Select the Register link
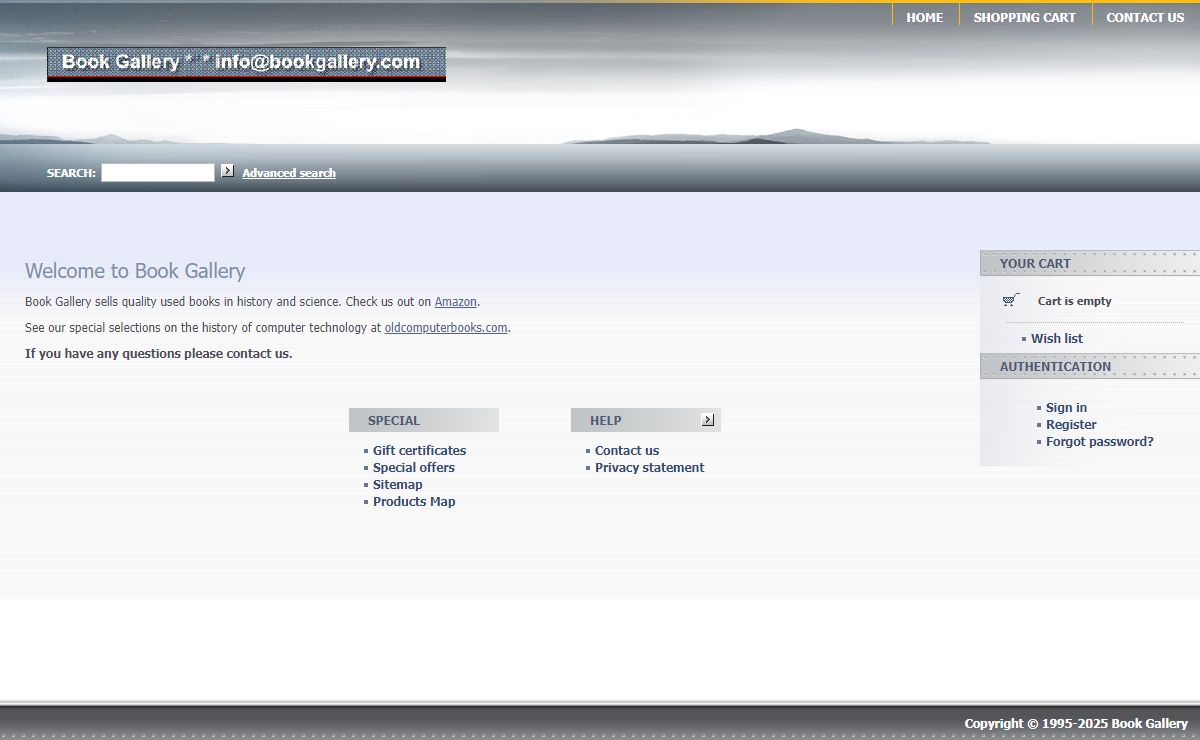This screenshot has width=1200, height=740. [1071, 425]
